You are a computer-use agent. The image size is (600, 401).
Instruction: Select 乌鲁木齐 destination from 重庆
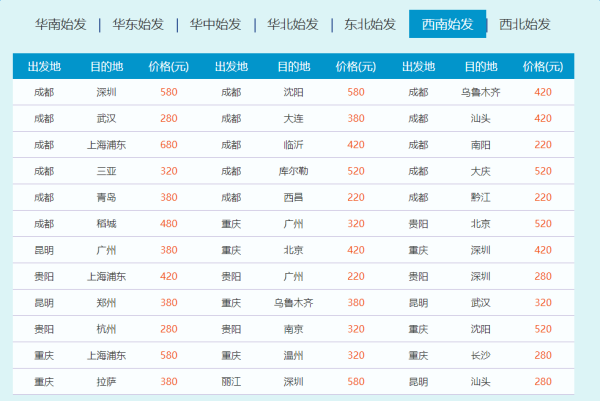coord(293,303)
